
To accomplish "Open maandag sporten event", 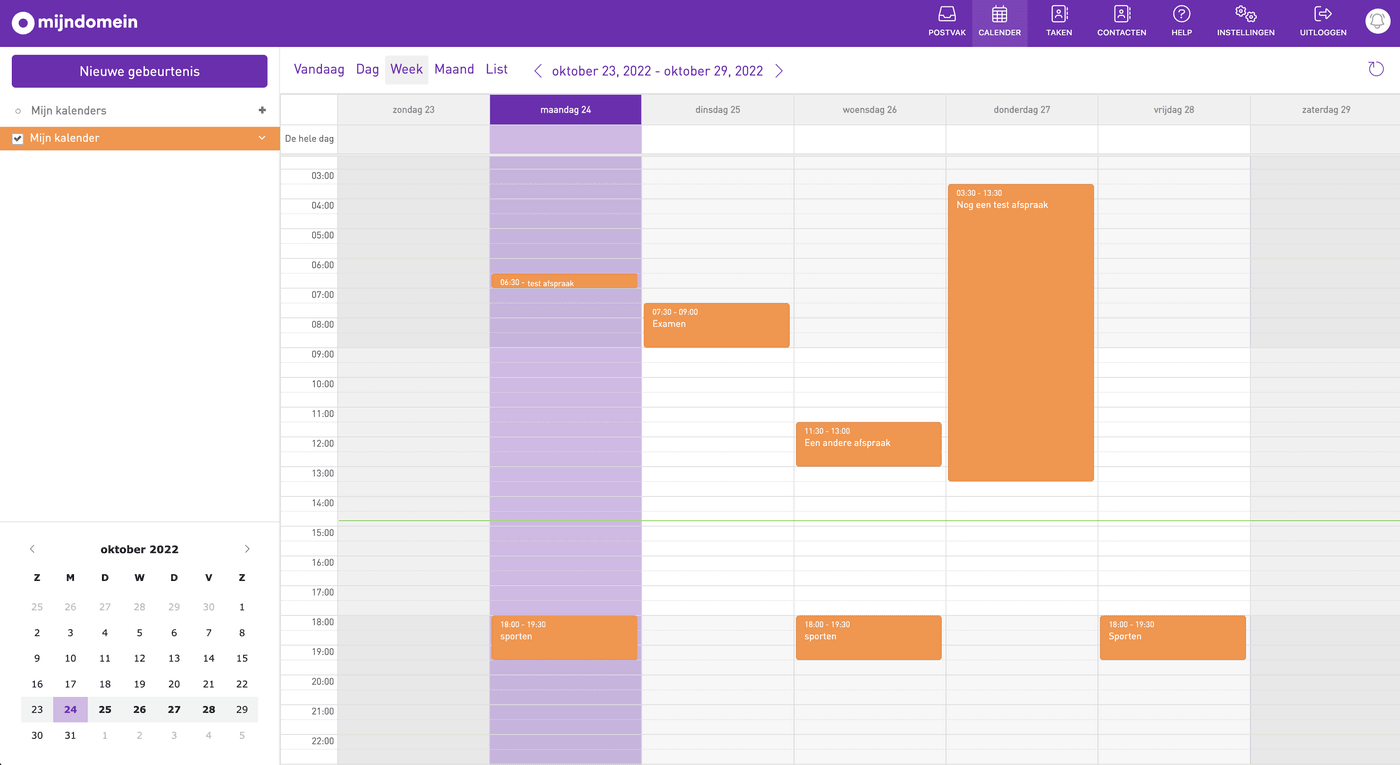I will 564,637.
